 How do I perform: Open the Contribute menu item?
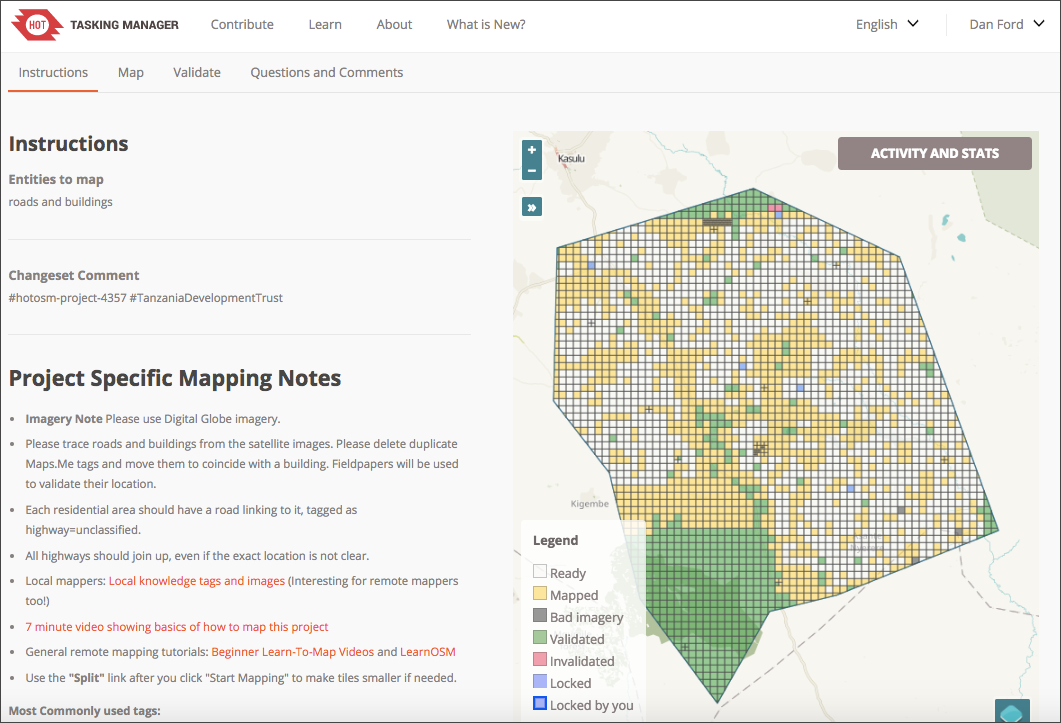coord(242,25)
